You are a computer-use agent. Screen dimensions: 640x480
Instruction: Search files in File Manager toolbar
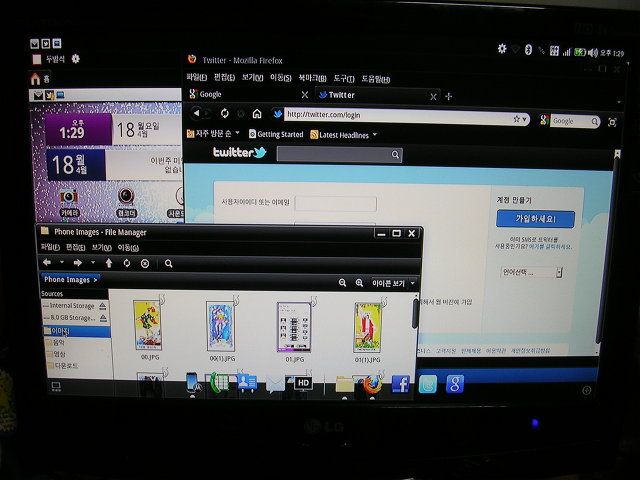[x=168, y=264]
